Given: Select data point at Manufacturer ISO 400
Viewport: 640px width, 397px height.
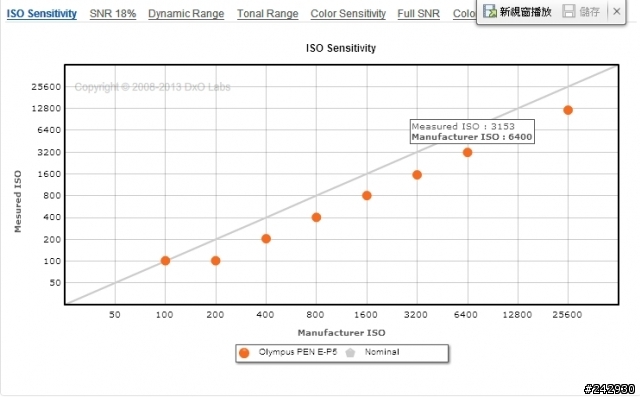Looking at the screenshot, I should pos(266,239).
